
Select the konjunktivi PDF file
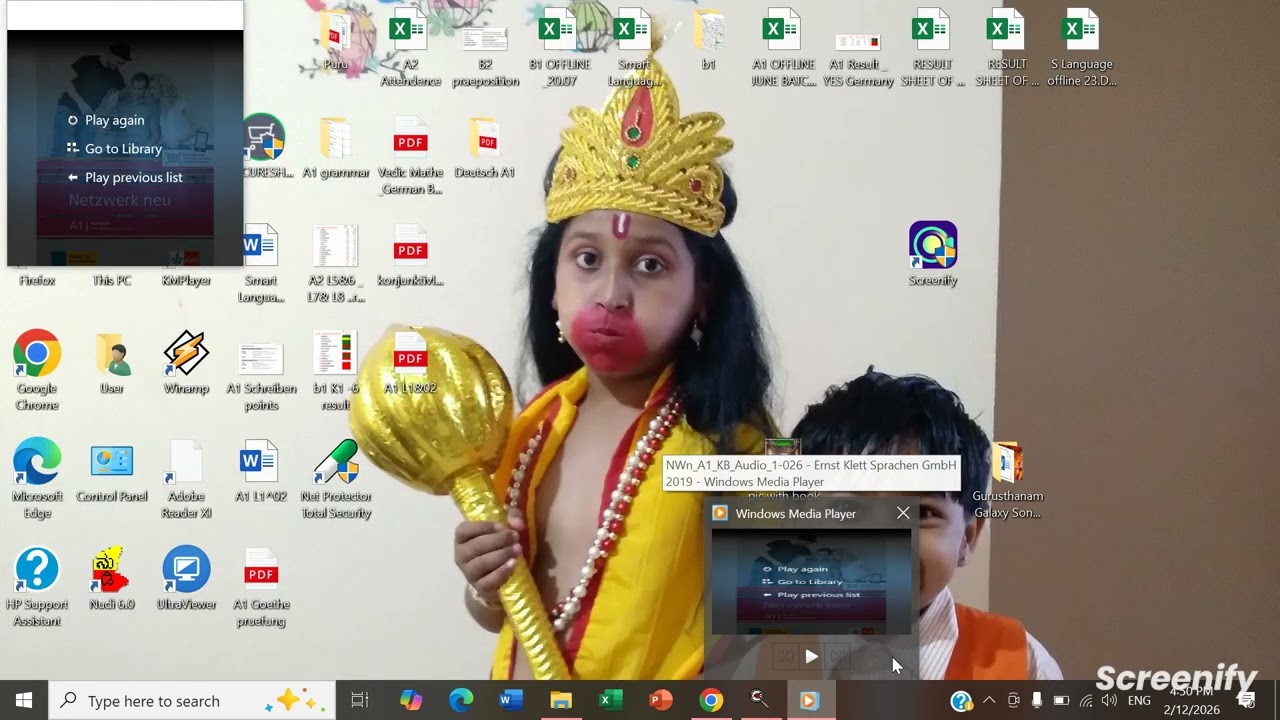(x=410, y=255)
